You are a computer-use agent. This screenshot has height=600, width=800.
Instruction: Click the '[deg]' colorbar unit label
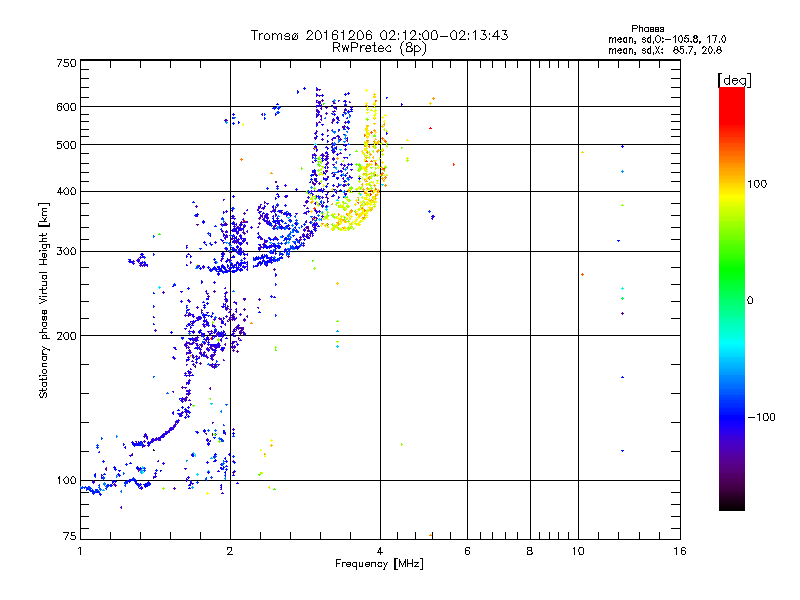(734, 81)
